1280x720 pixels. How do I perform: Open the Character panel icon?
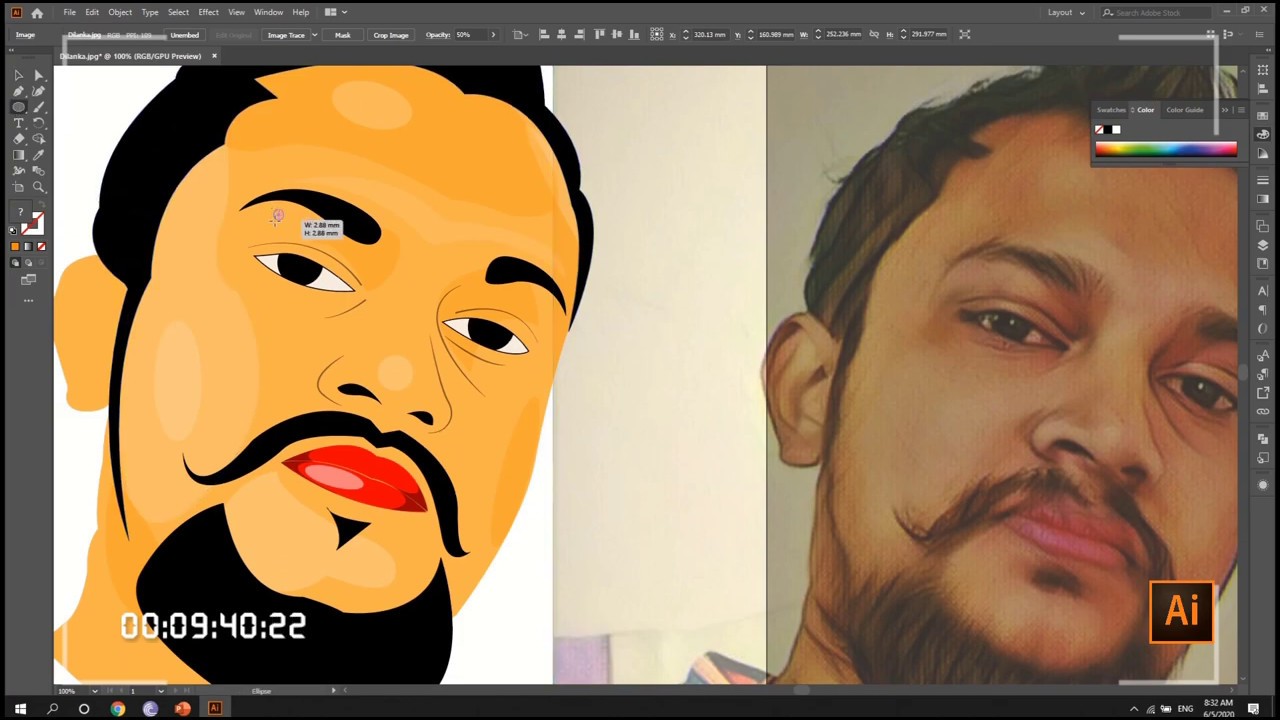point(1263,290)
